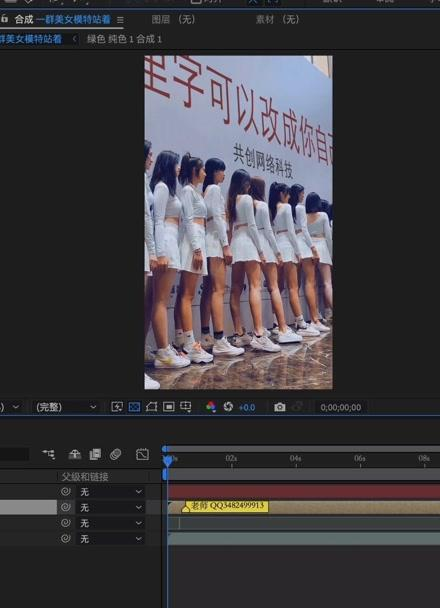Toggle mask and shape path visibility
Screen dimensions: 440x608
tap(151, 407)
